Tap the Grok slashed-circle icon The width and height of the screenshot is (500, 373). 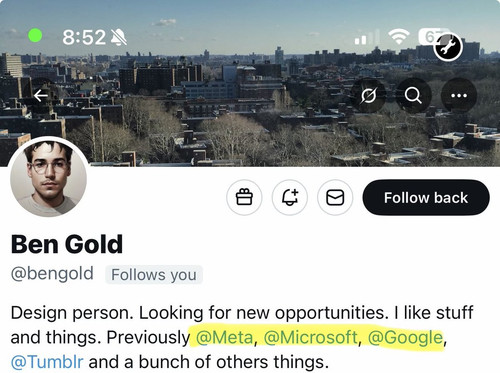coord(368,96)
